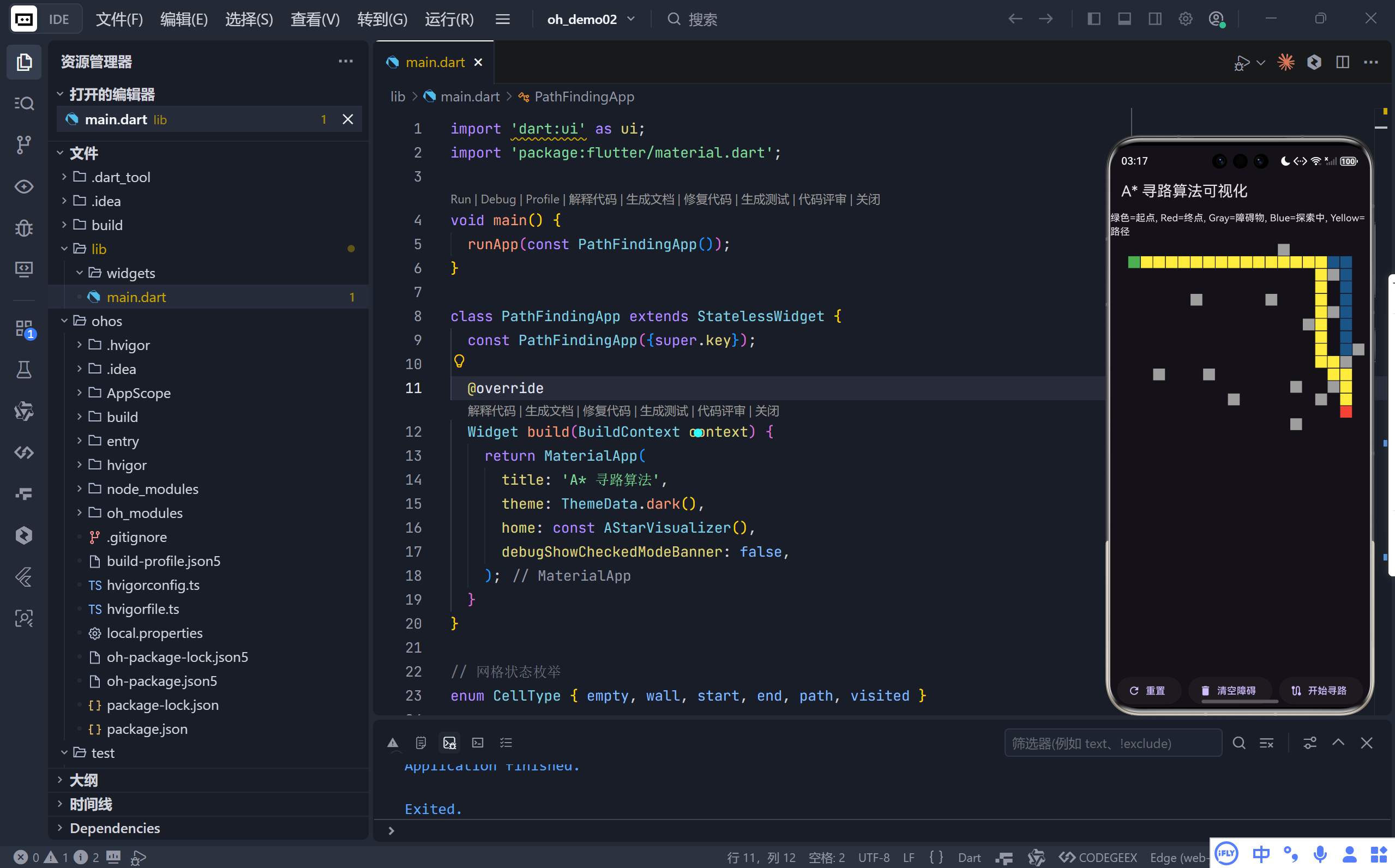Open the Run and Debug bug icon
Viewport: 1395px width, 868px height.
coord(23,228)
